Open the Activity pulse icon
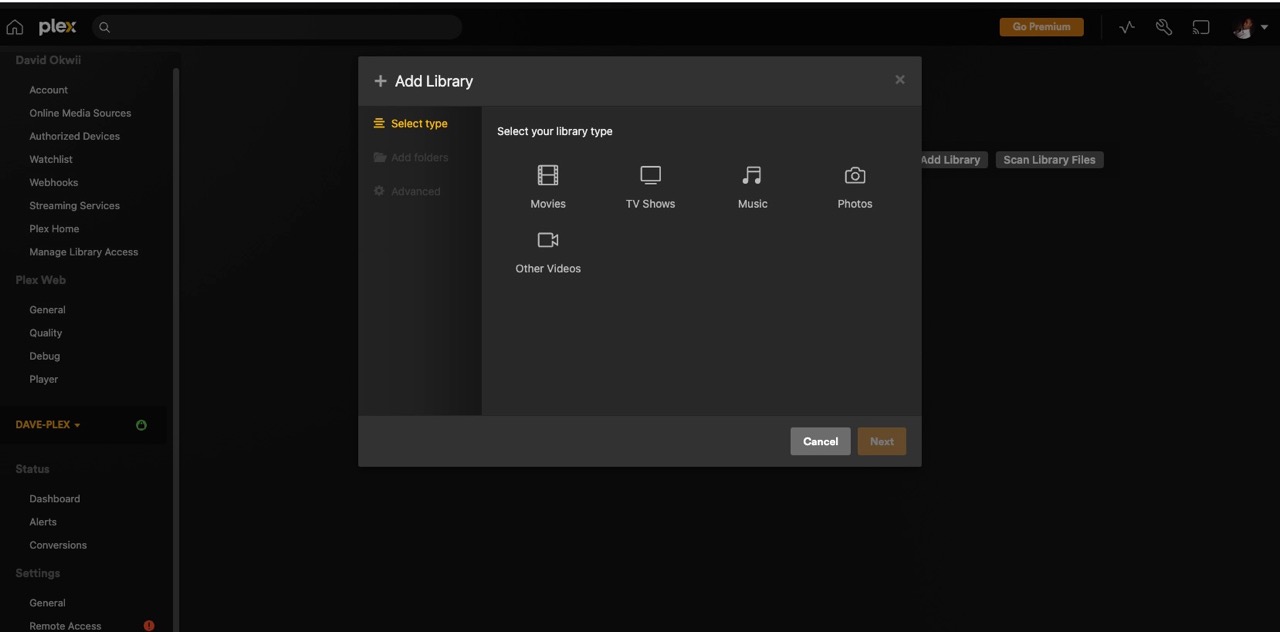The width and height of the screenshot is (1280, 632). pyautogui.click(x=1127, y=27)
